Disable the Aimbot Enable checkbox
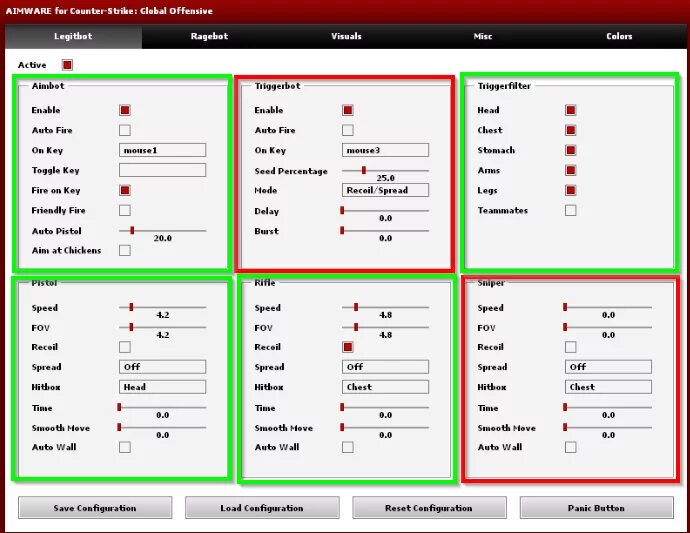The height and width of the screenshot is (533, 690). point(125,110)
